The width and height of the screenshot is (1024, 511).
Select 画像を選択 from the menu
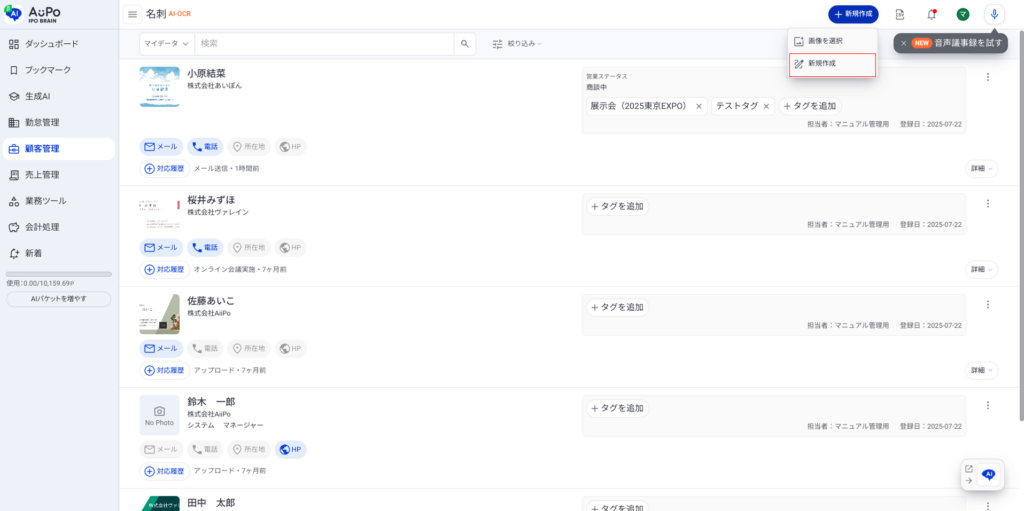(825, 41)
